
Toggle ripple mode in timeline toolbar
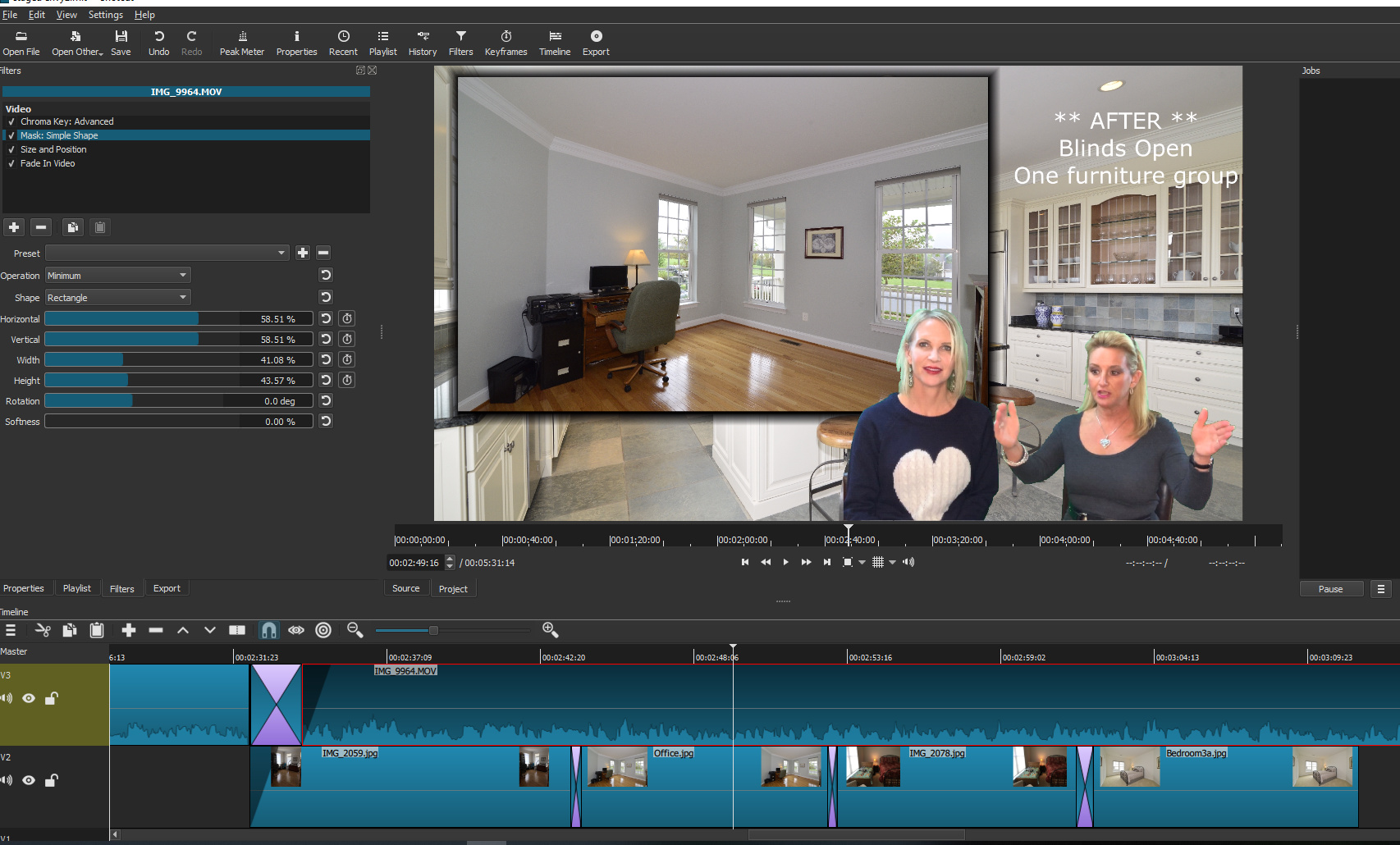click(323, 630)
